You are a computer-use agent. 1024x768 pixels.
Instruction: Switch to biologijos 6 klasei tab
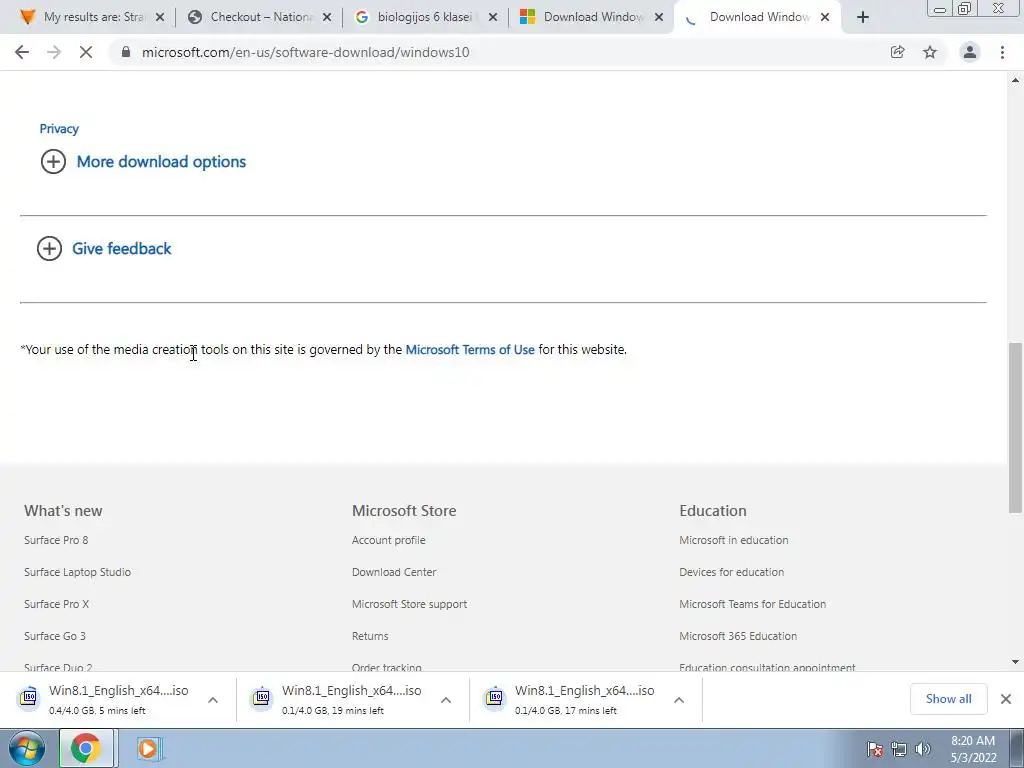424,17
